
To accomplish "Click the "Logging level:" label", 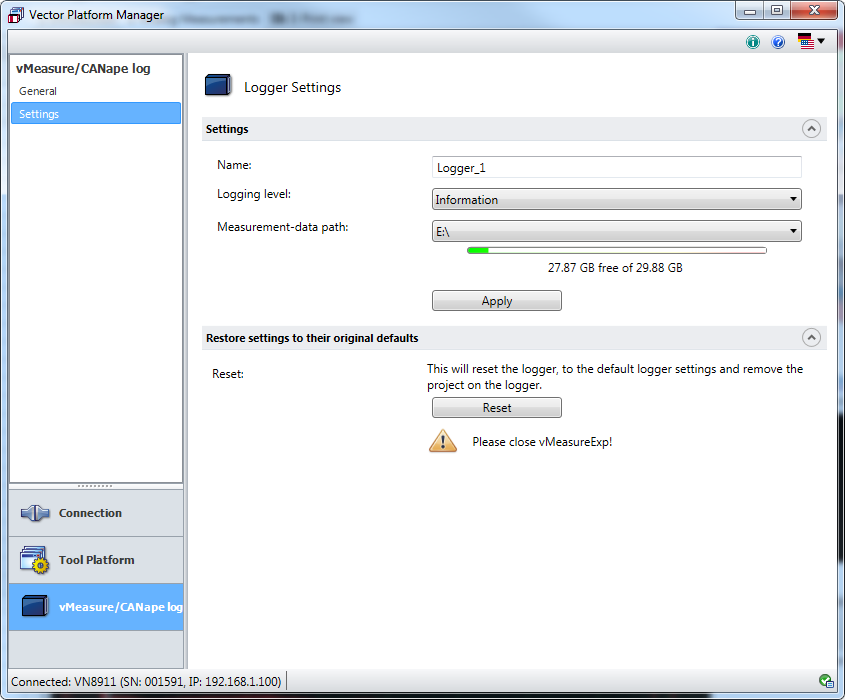I will (x=254, y=194).
